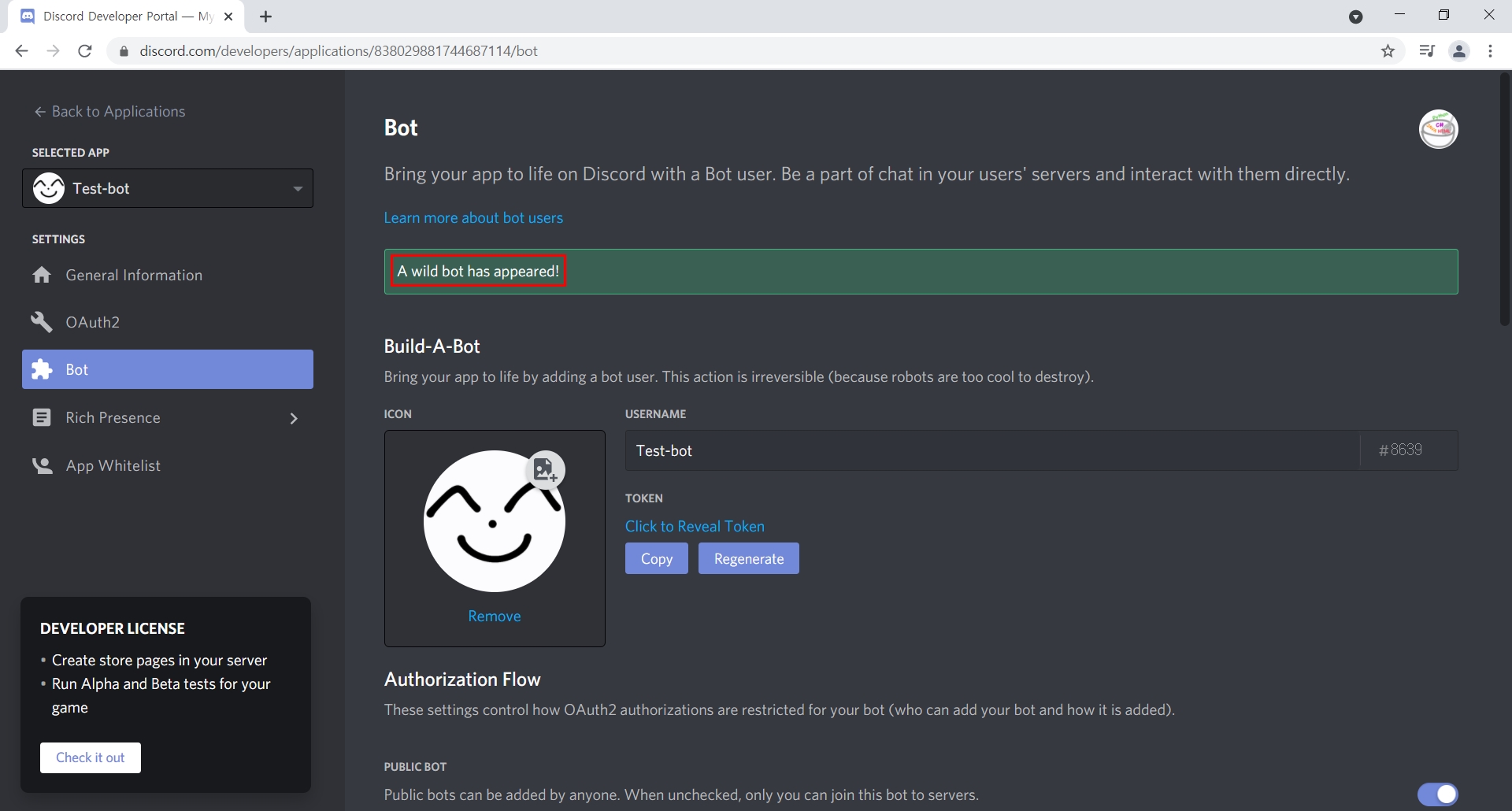Viewport: 1512px width, 811px height.
Task: Open the Chrome profile icon
Action: click(1459, 51)
